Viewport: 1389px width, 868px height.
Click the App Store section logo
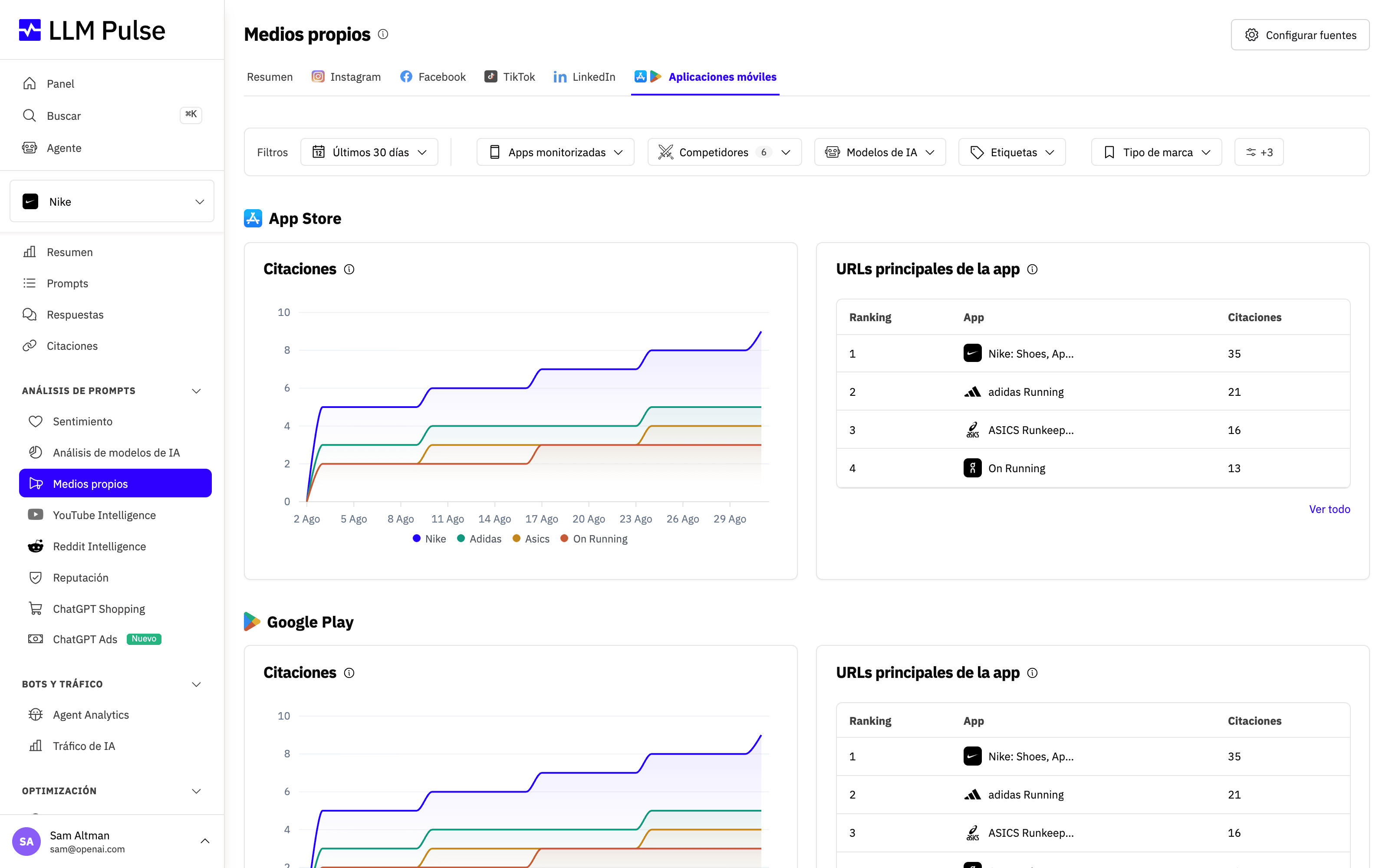click(x=253, y=218)
